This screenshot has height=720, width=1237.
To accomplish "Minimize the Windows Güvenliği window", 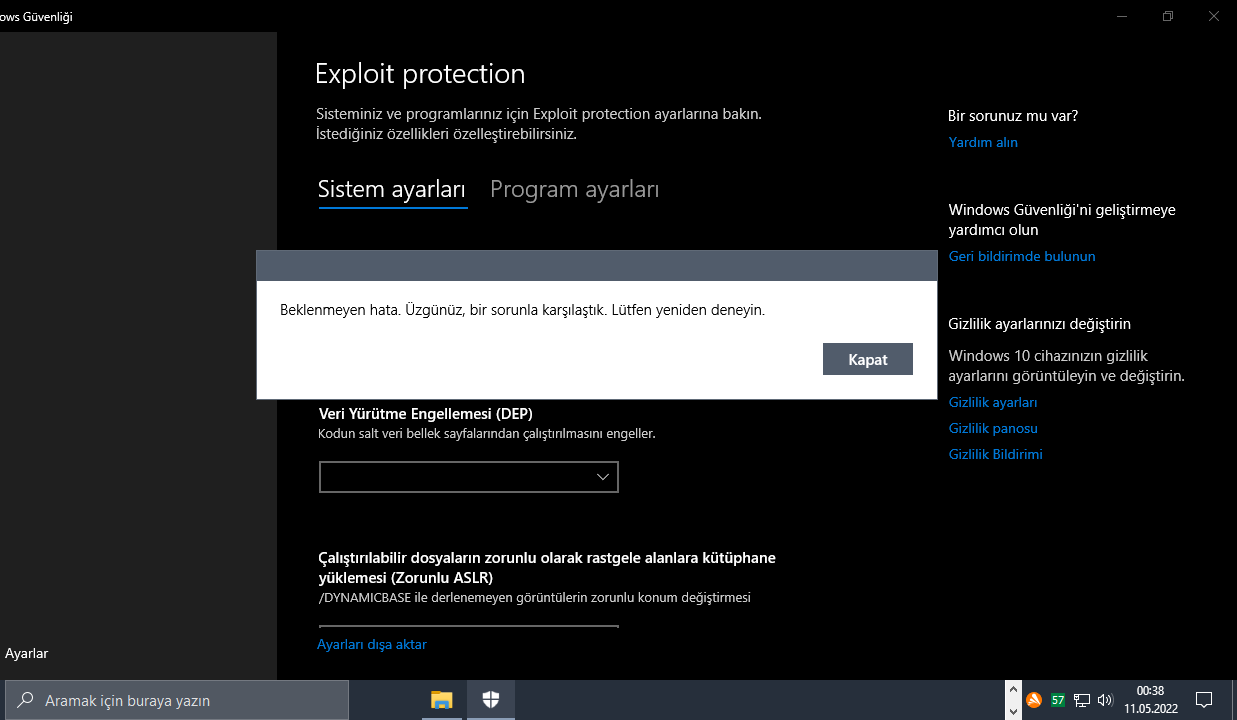I will [x=1121, y=16].
